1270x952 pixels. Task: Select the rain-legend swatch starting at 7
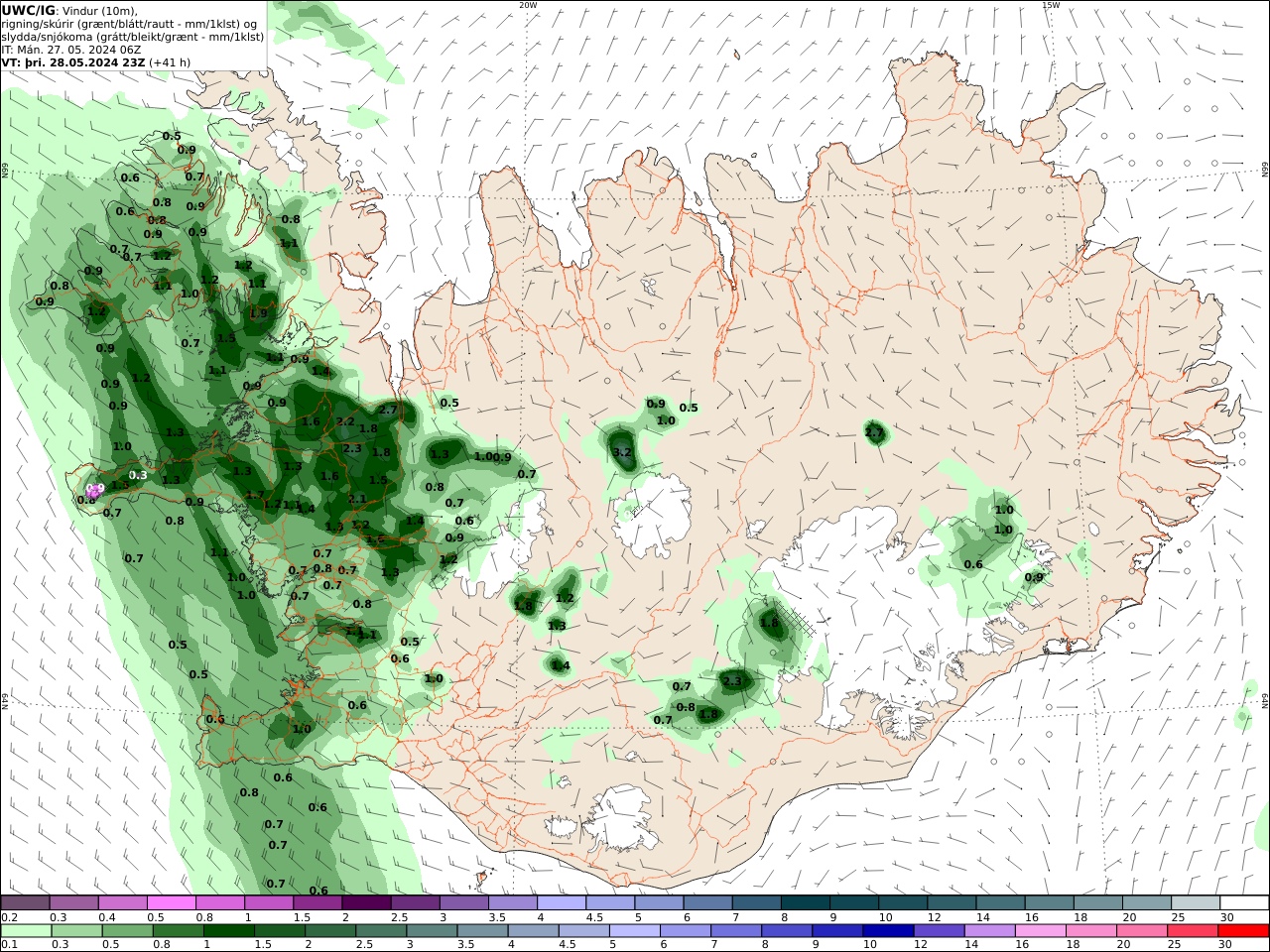pos(736,931)
